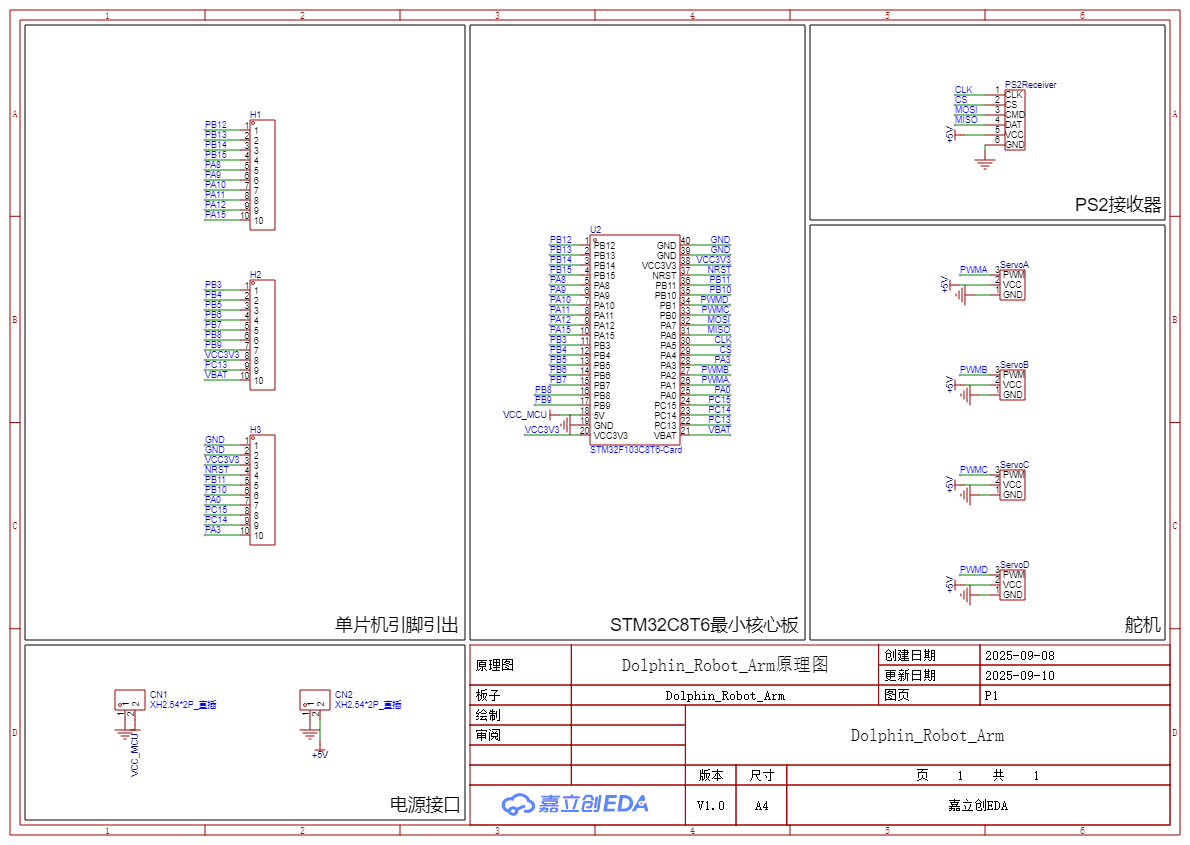The height and width of the screenshot is (845, 1190).
Task: Select the ServoA connector symbol
Action: click(1012, 285)
